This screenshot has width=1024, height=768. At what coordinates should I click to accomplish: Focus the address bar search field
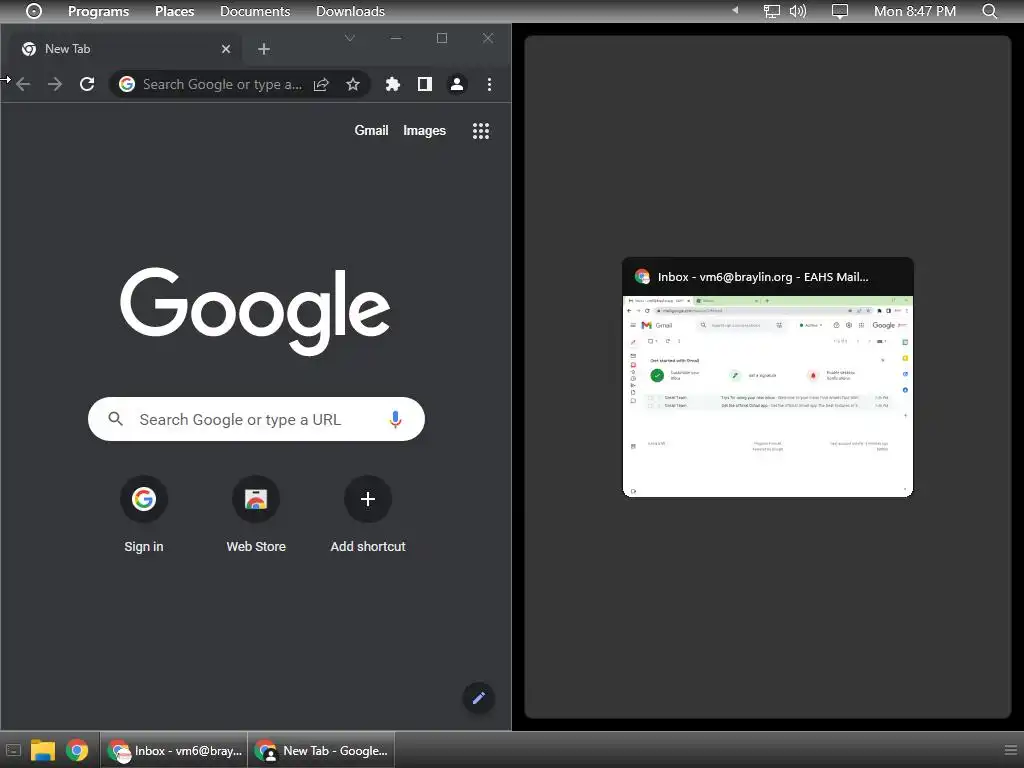click(x=222, y=84)
